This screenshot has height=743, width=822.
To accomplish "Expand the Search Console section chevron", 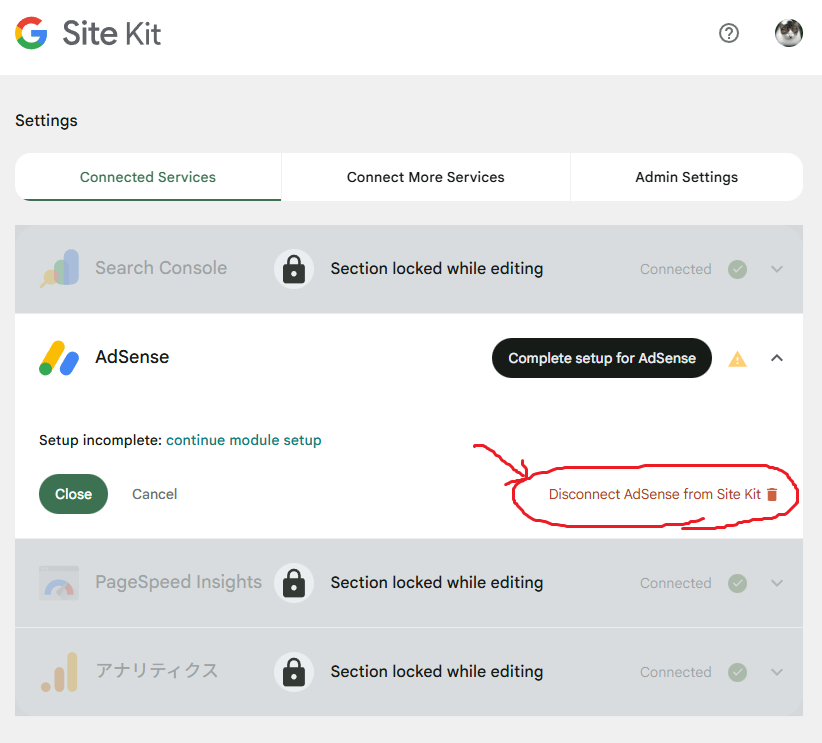I will click(x=777, y=269).
